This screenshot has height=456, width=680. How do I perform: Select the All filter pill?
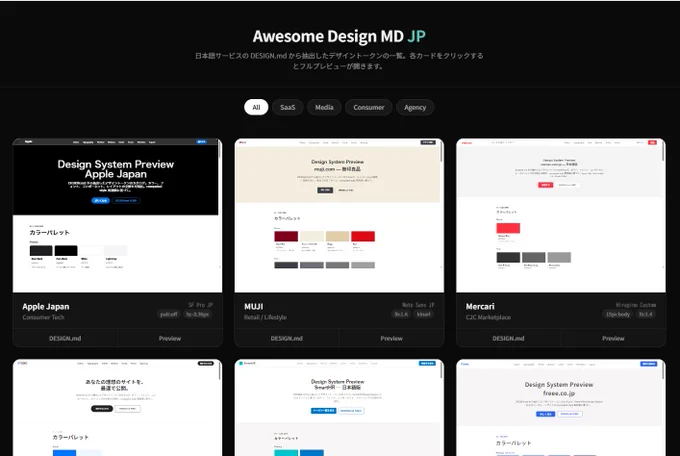[256, 107]
